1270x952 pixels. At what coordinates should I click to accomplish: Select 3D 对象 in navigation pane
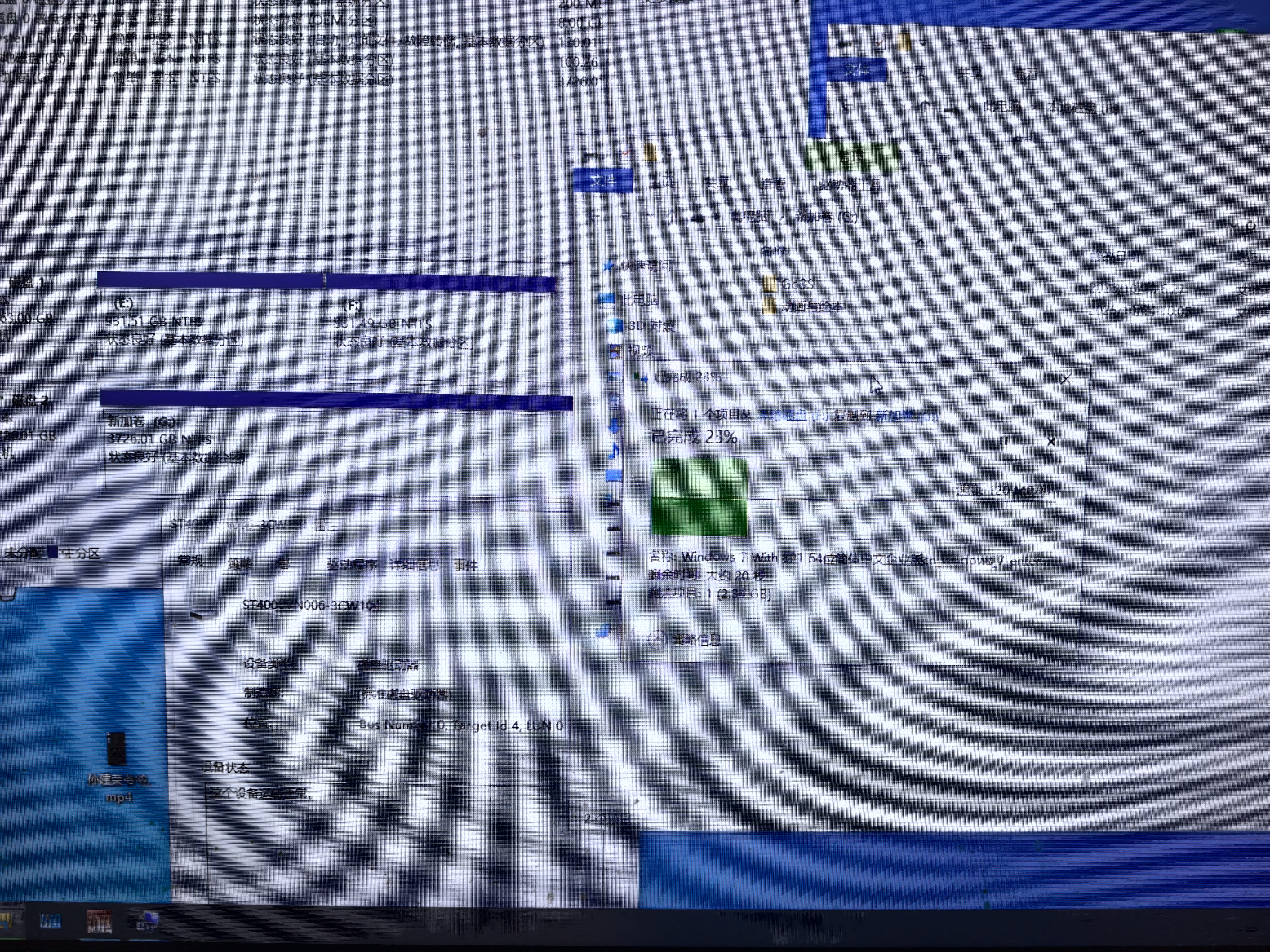[641, 326]
